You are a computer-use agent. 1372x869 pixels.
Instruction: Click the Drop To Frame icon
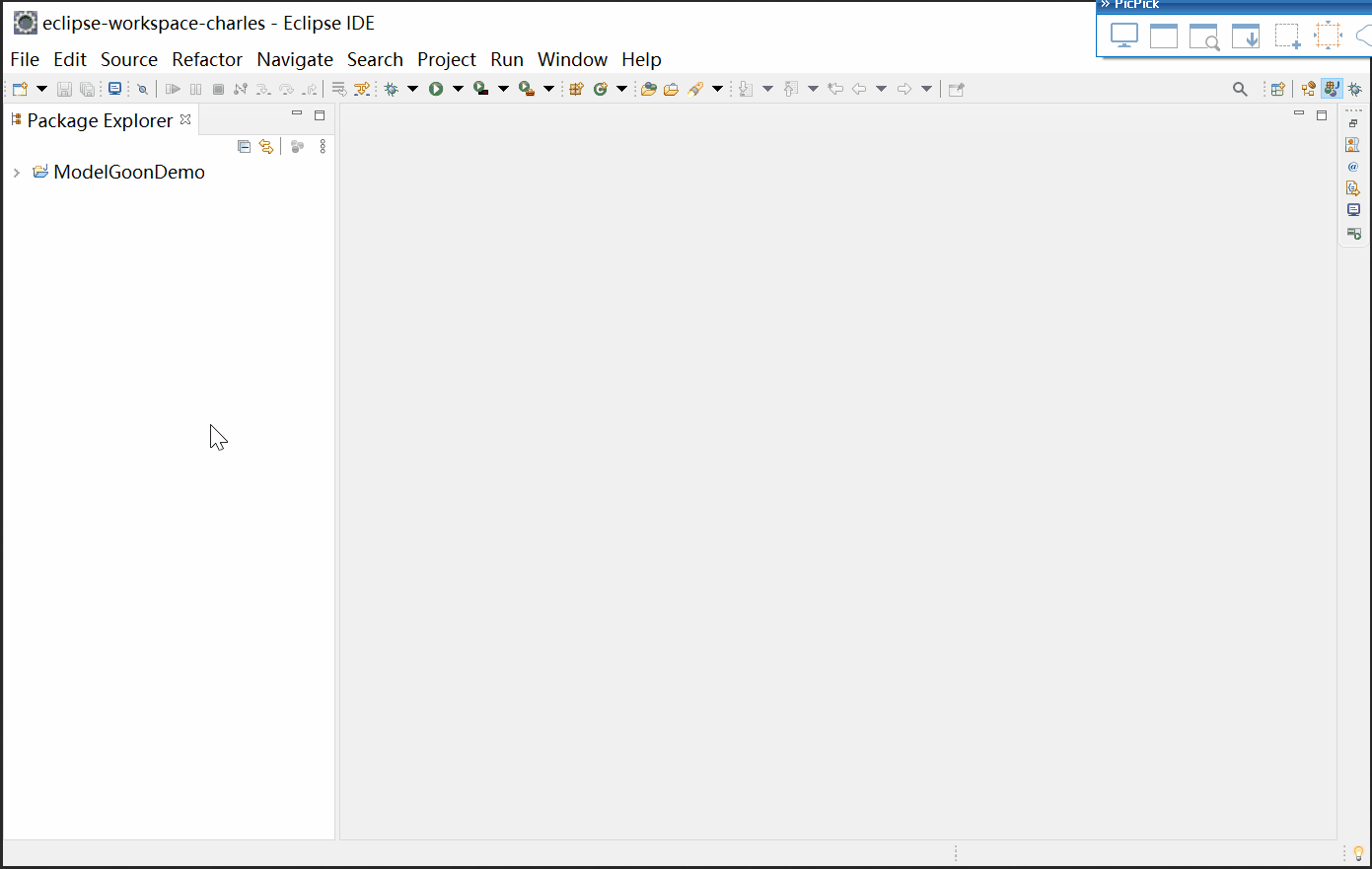pos(339,89)
